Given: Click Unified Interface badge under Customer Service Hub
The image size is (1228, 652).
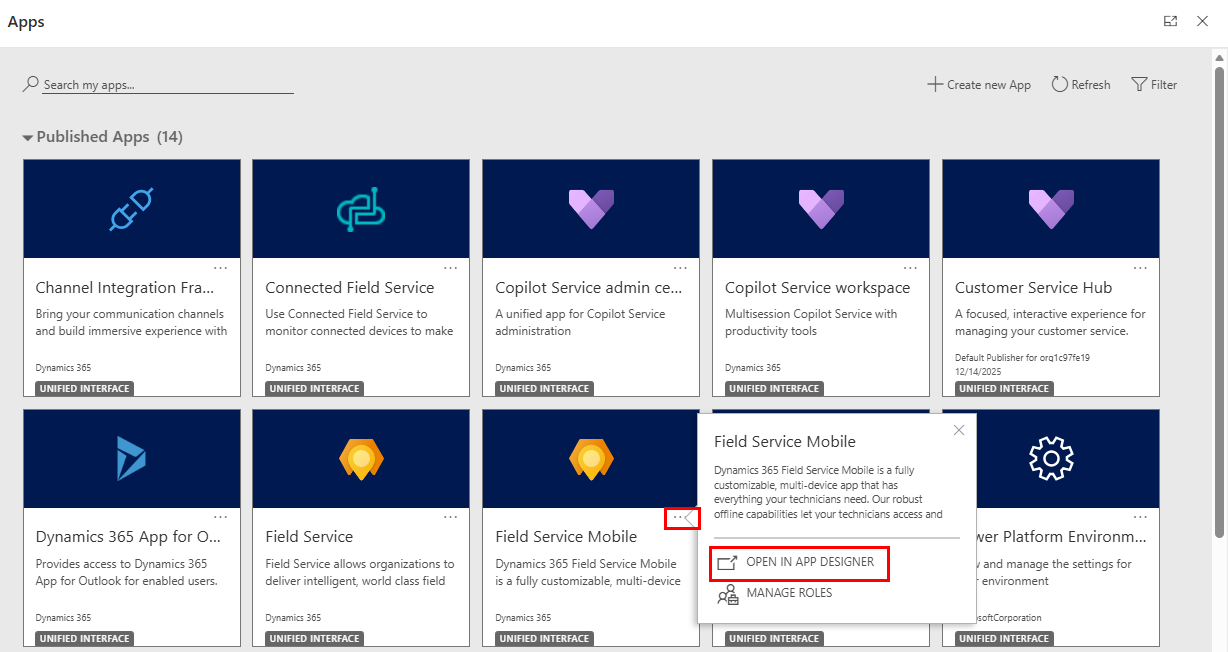Looking at the screenshot, I should tap(1003, 389).
